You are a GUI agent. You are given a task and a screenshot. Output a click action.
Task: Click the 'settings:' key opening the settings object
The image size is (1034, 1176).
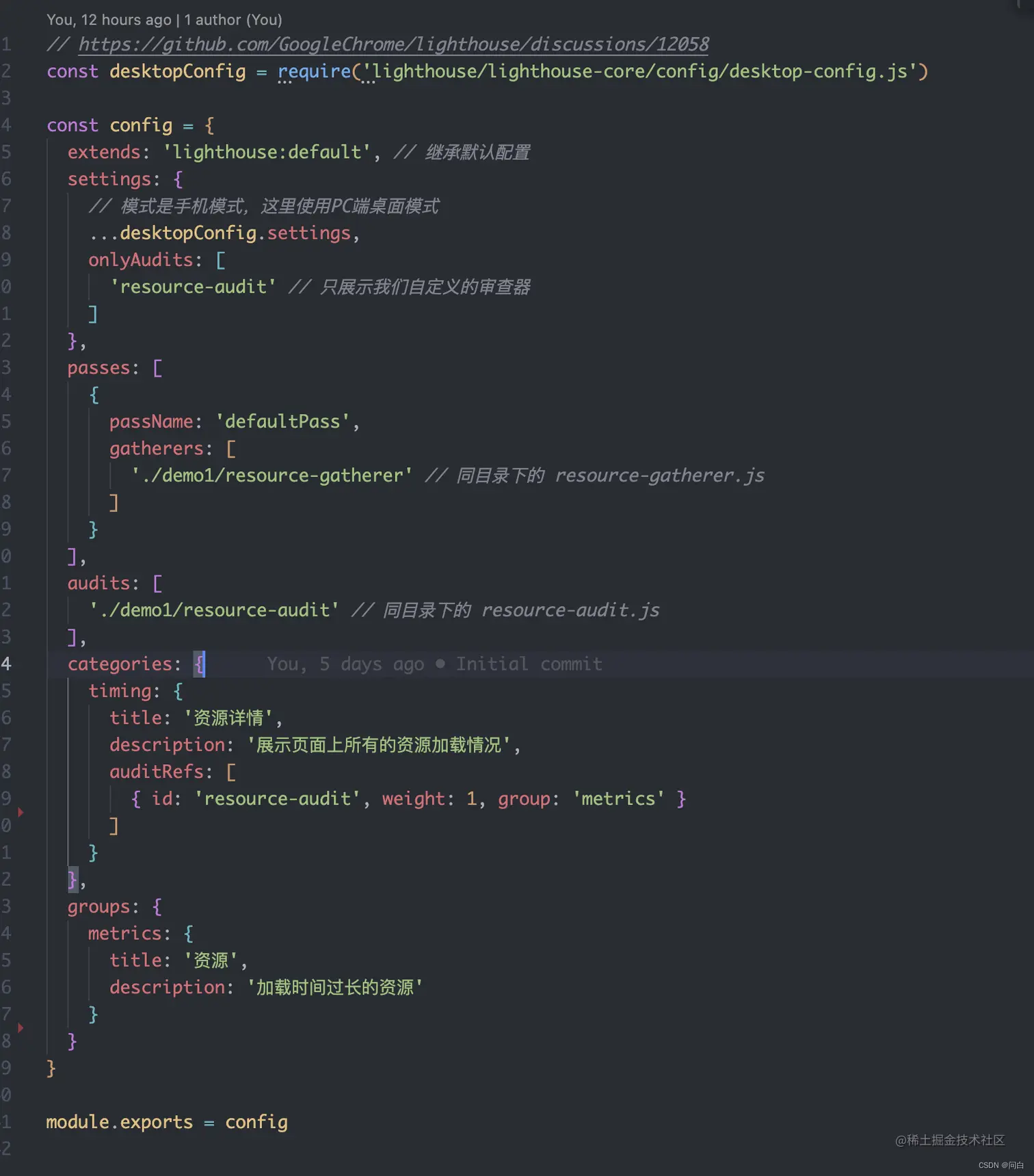coord(114,179)
